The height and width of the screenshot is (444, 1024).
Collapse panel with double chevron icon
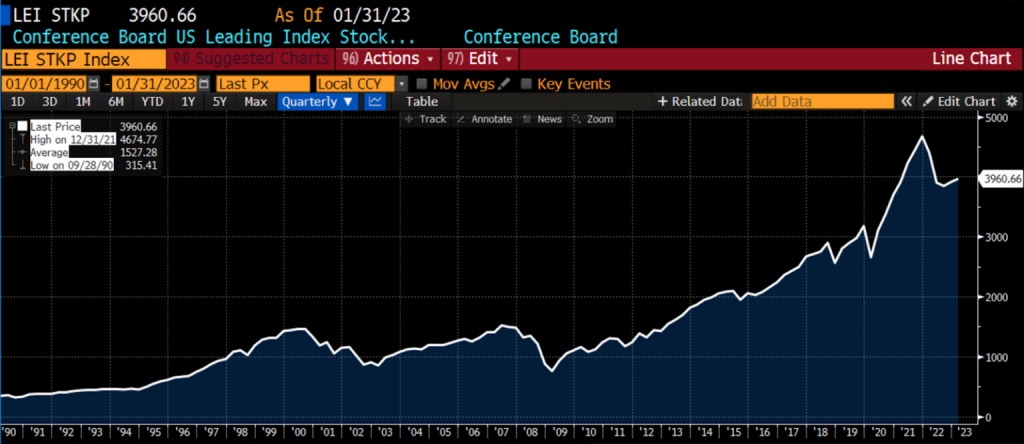pyautogui.click(x=907, y=101)
